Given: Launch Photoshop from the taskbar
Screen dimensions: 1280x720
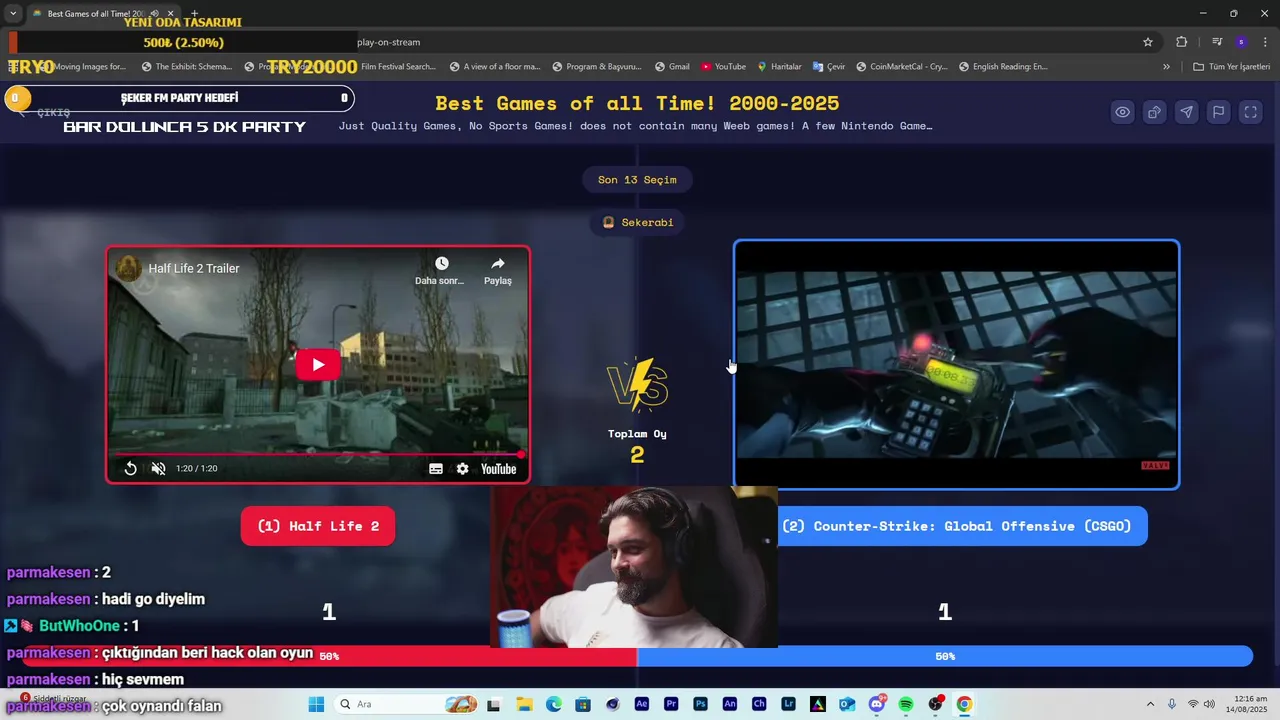Looking at the screenshot, I should [700, 704].
